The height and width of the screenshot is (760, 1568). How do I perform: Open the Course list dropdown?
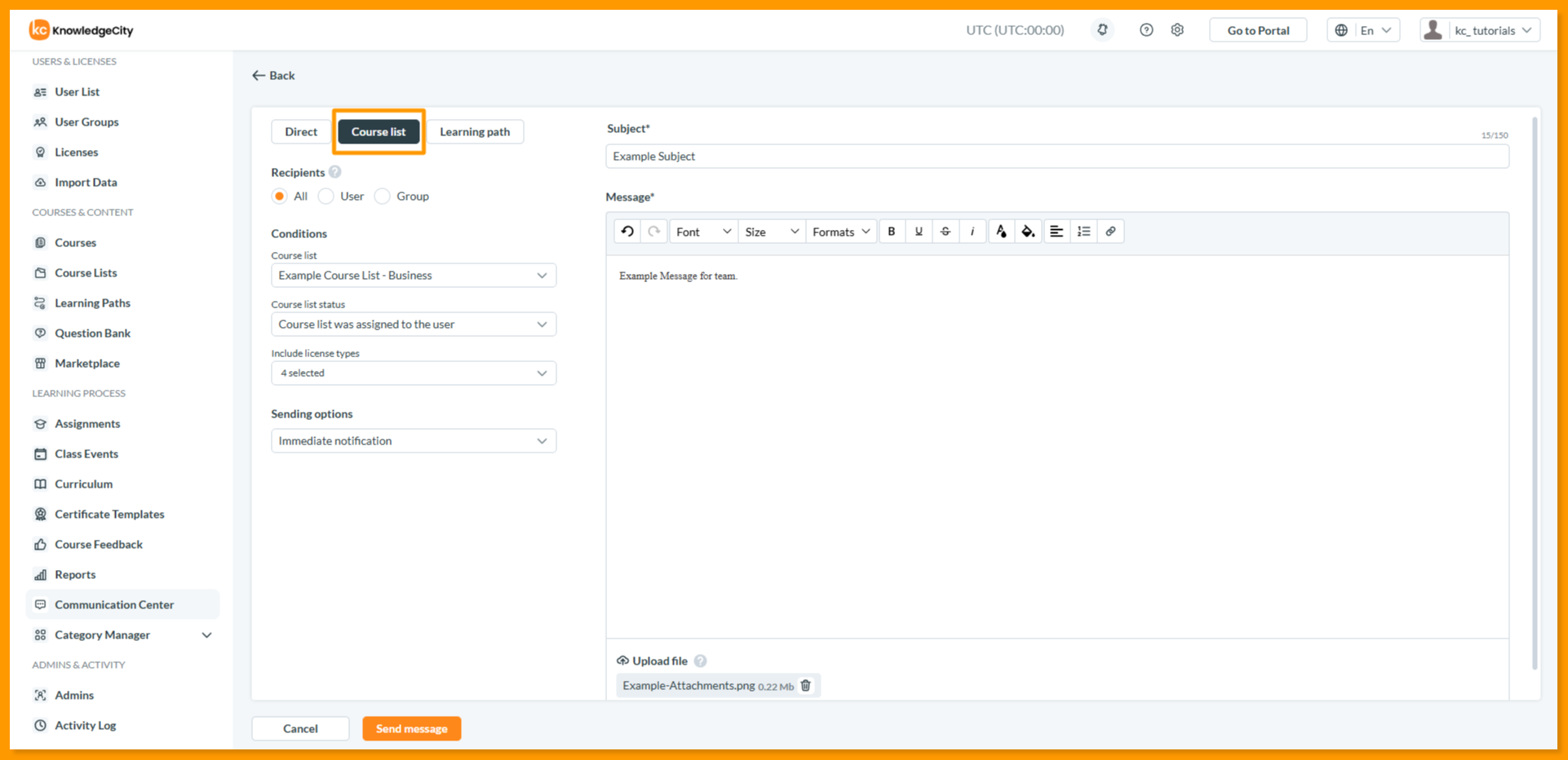(414, 276)
